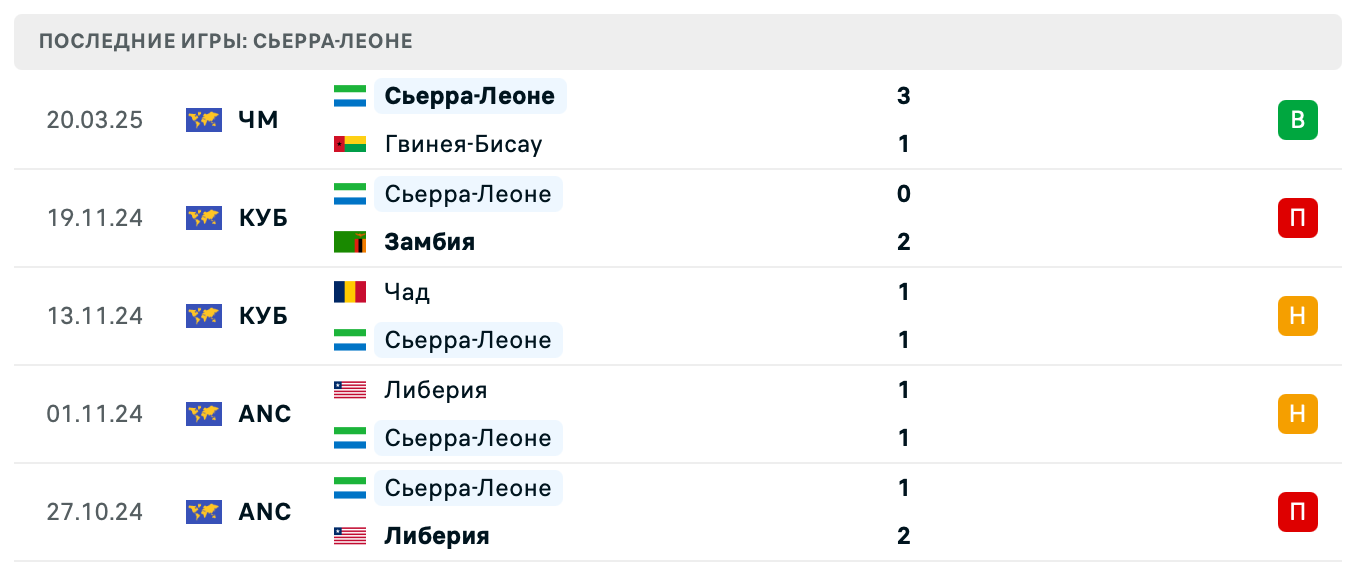1356x578 pixels.
Task: Click the Chad flag icon
Action: coord(350,292)
